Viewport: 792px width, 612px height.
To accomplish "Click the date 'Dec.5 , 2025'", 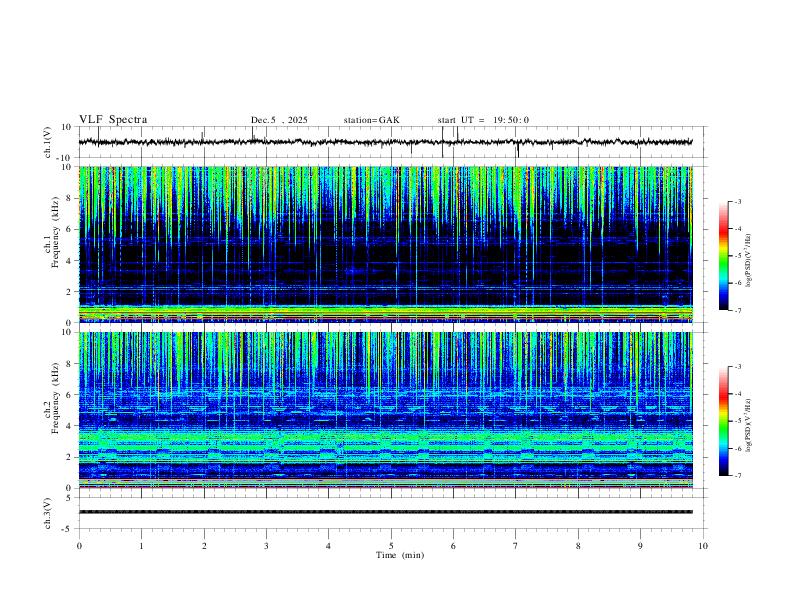I will [279, 120].
